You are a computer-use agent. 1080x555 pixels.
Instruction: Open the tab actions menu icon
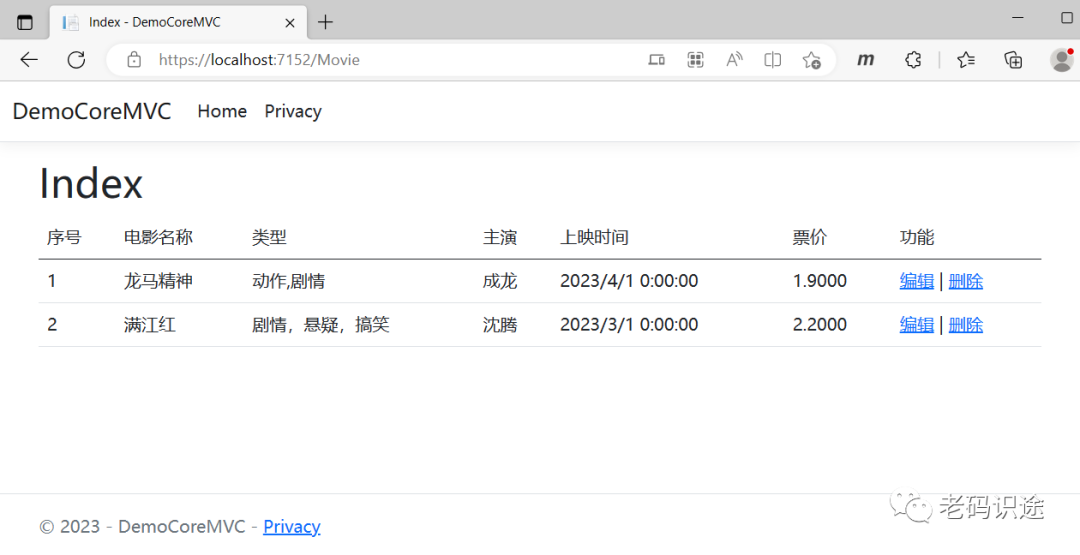(24, 22)
